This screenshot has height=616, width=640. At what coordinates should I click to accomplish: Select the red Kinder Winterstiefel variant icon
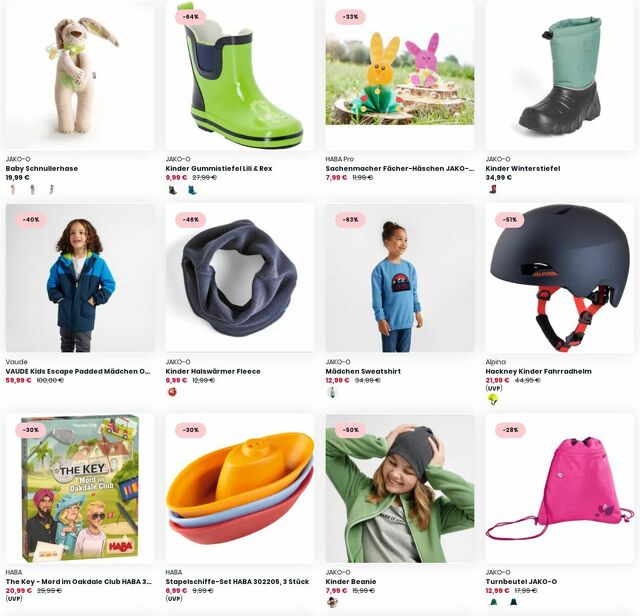coord(493,189)
